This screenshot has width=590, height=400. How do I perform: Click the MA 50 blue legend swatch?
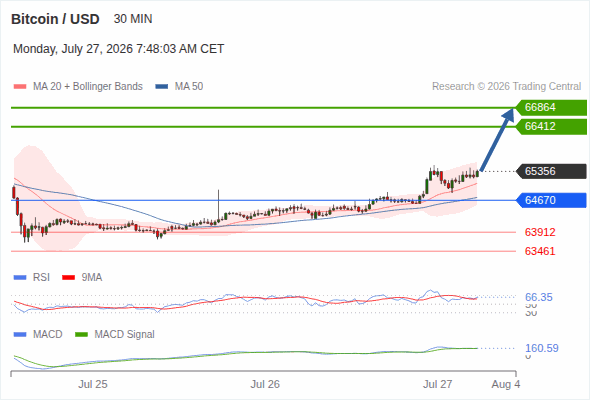(162, 87)
